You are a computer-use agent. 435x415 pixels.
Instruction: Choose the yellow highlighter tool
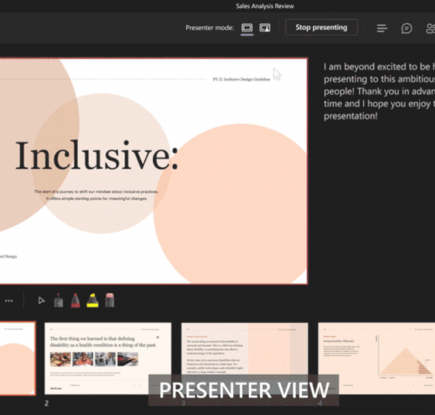coord(92,300)
